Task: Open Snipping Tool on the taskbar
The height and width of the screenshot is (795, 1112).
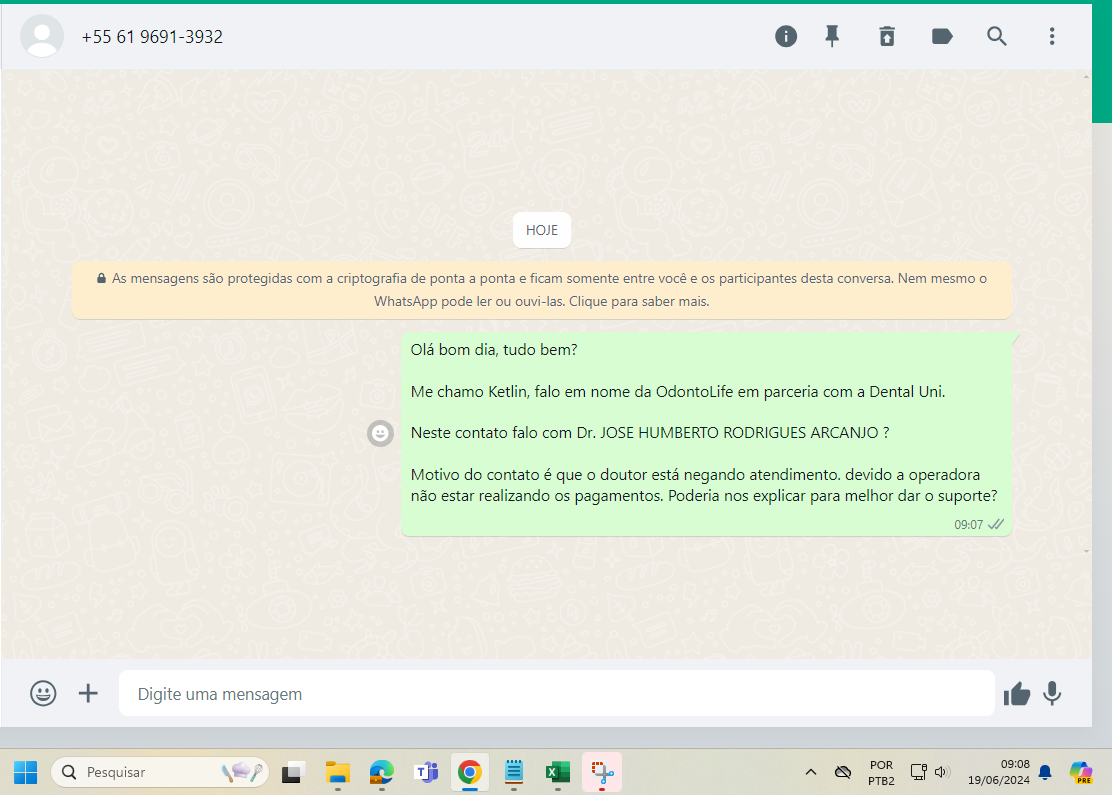Action: tap(602, 772)
